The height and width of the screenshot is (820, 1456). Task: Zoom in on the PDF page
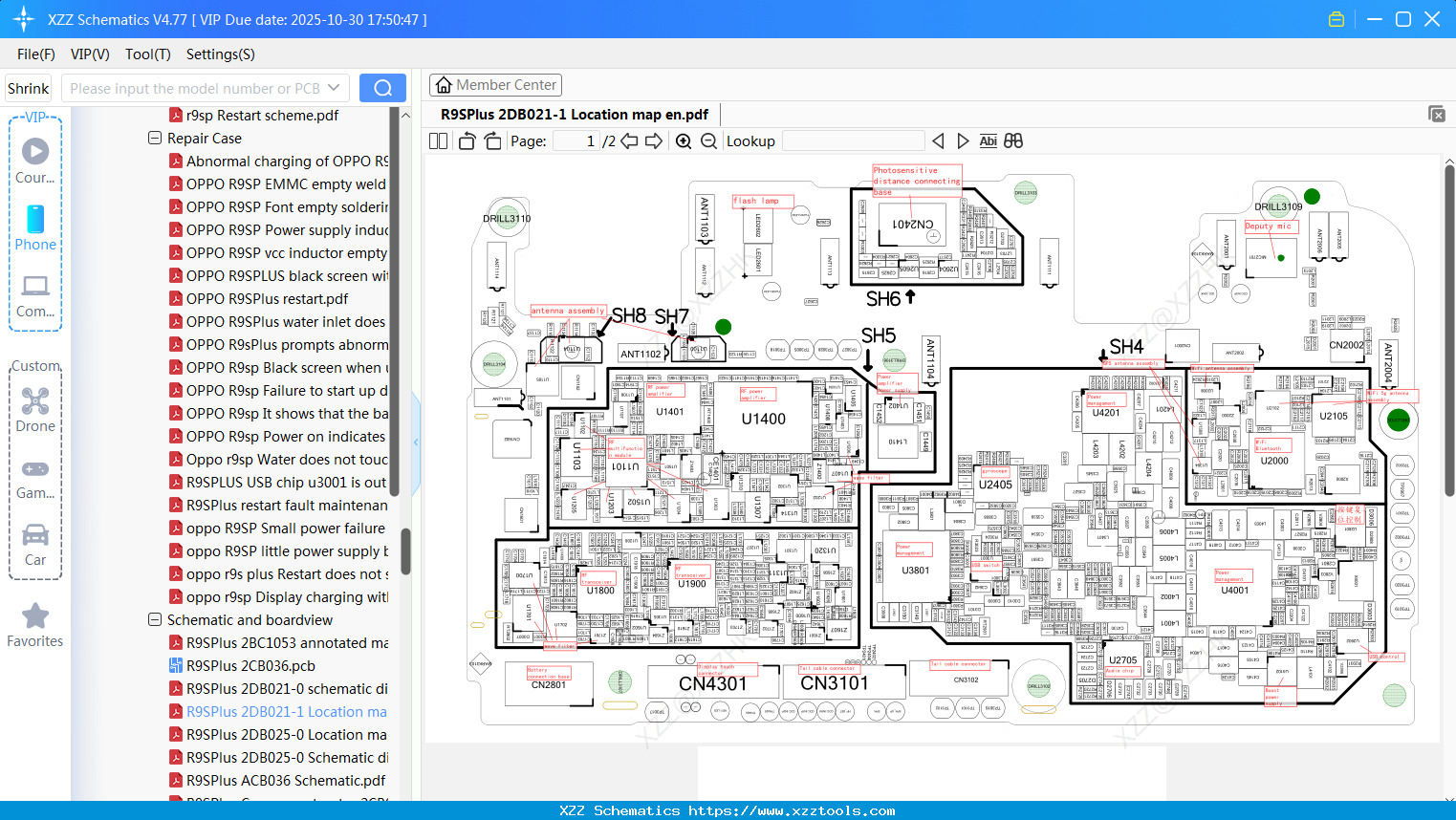[684, 140]
